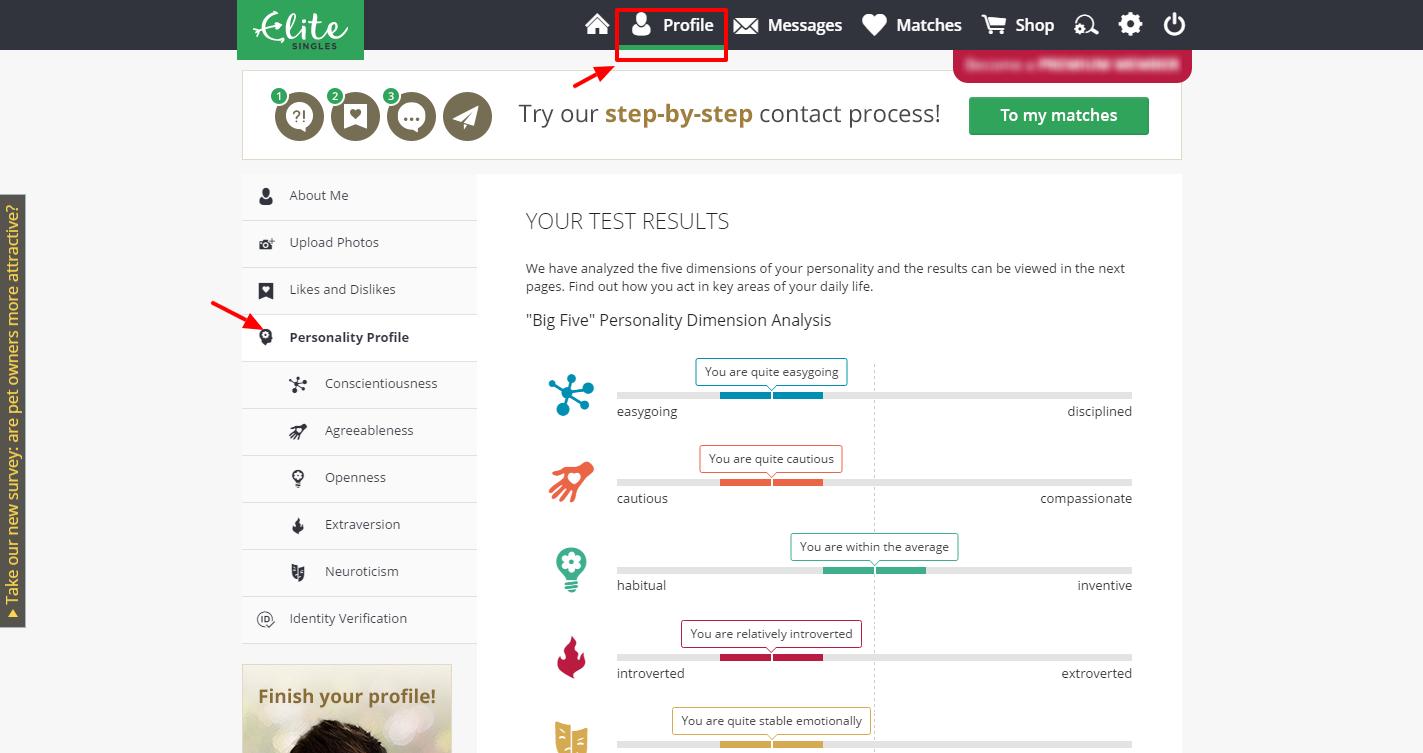Click the red flame extraversion result icon

pyautogui.click(x=571, y=657)
